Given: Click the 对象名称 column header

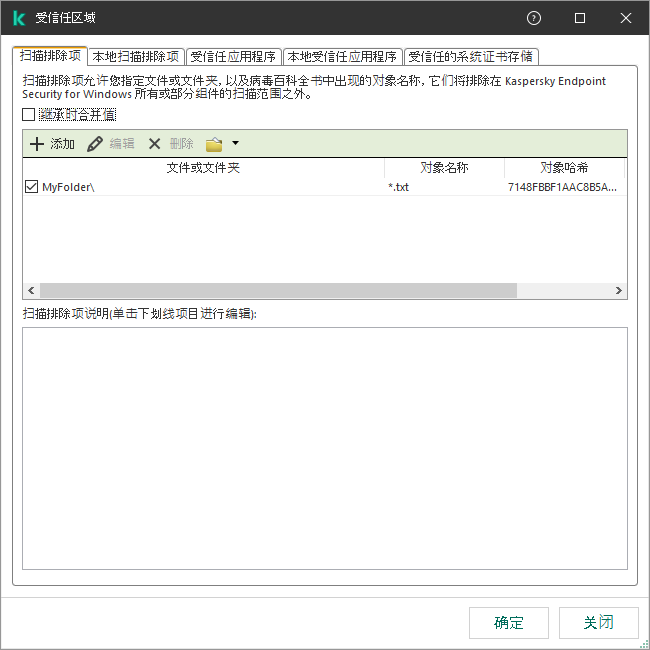Looking at the screenshot, I should (x=444, y=167).
